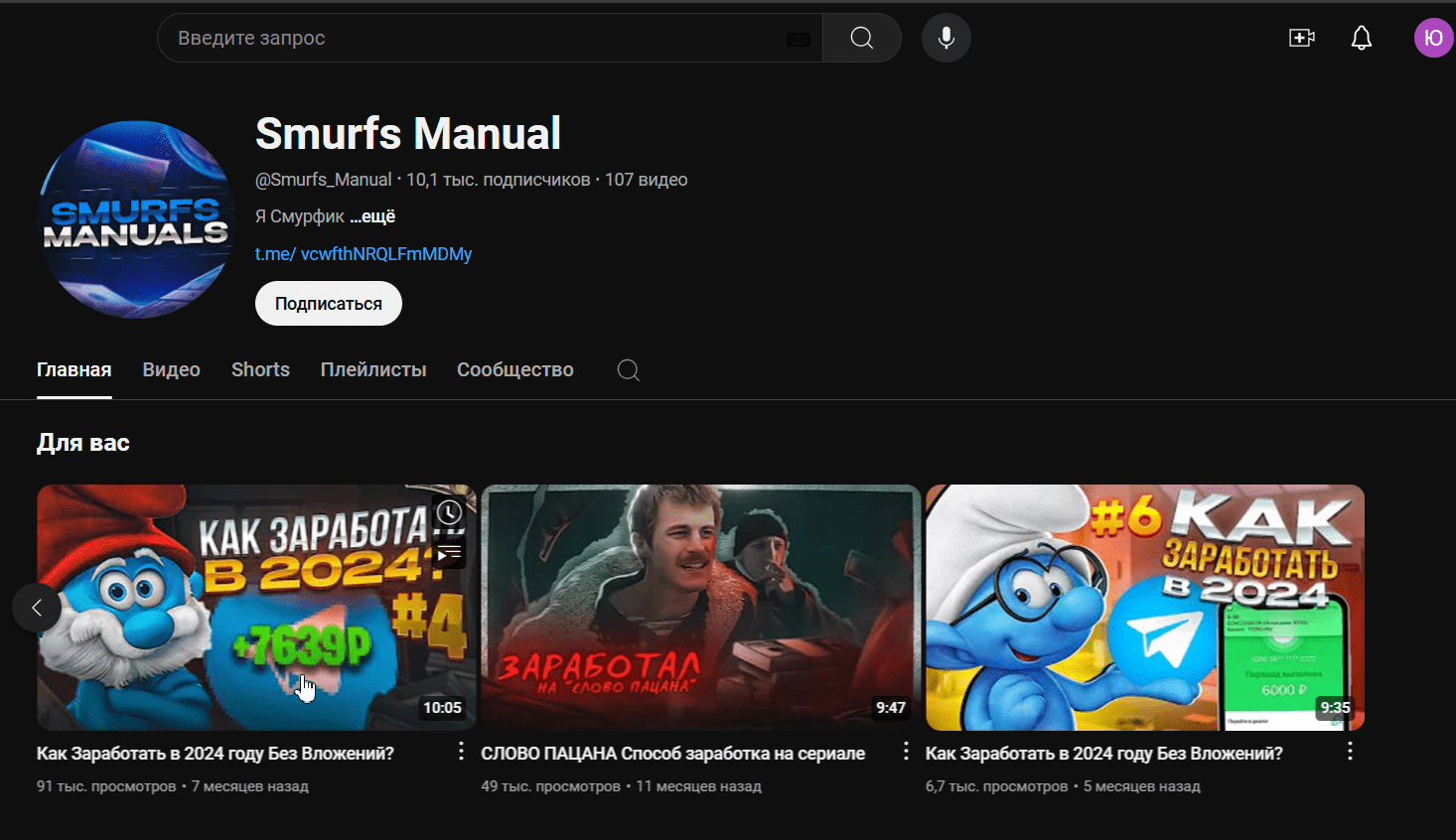
Task: Open the on-screen keyboard icon in search
Action: pos(799,39)
